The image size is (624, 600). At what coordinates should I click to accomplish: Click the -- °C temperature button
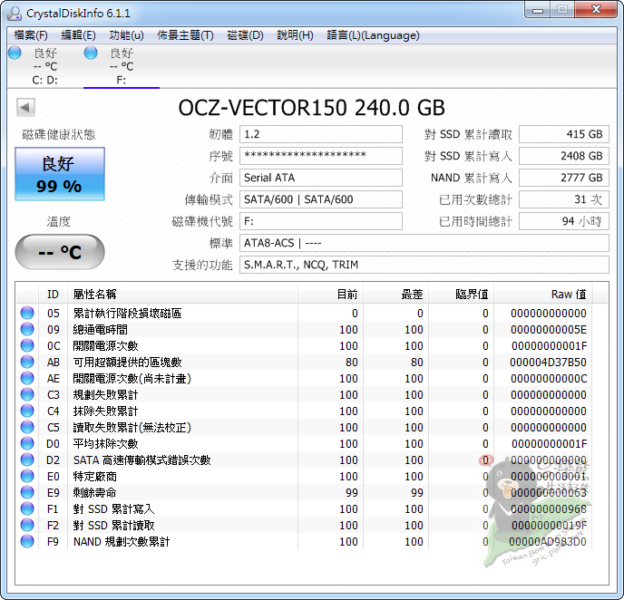(x=60, y=251)
